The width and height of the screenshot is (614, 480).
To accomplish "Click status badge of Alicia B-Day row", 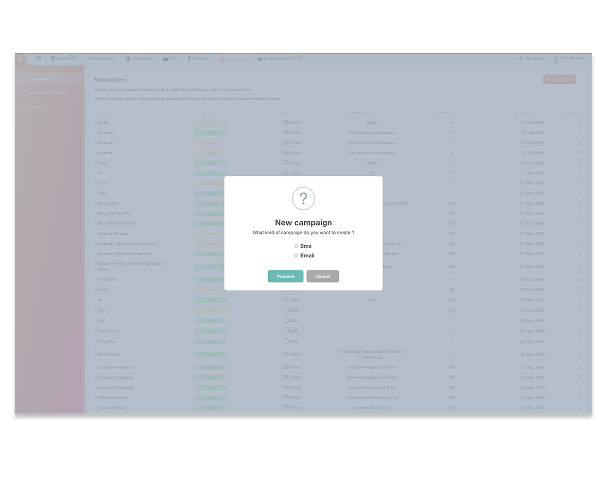I will point(211,355).
